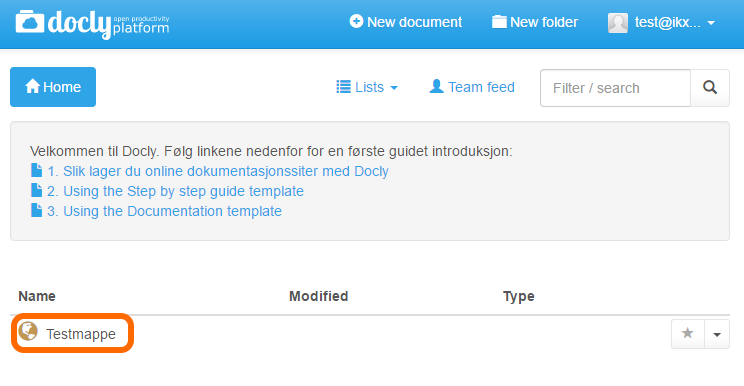Click the user avatar picture
744x386 pixels.
[x=618, y=23]
